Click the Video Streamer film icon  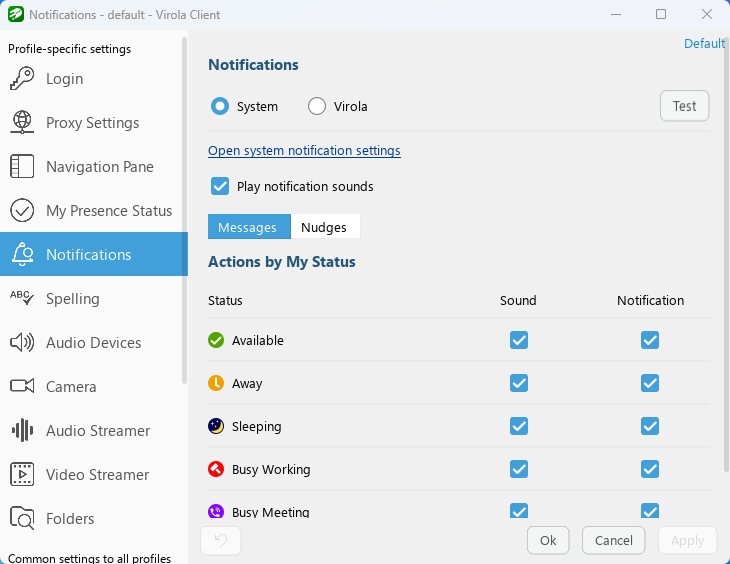pos(22,474)
